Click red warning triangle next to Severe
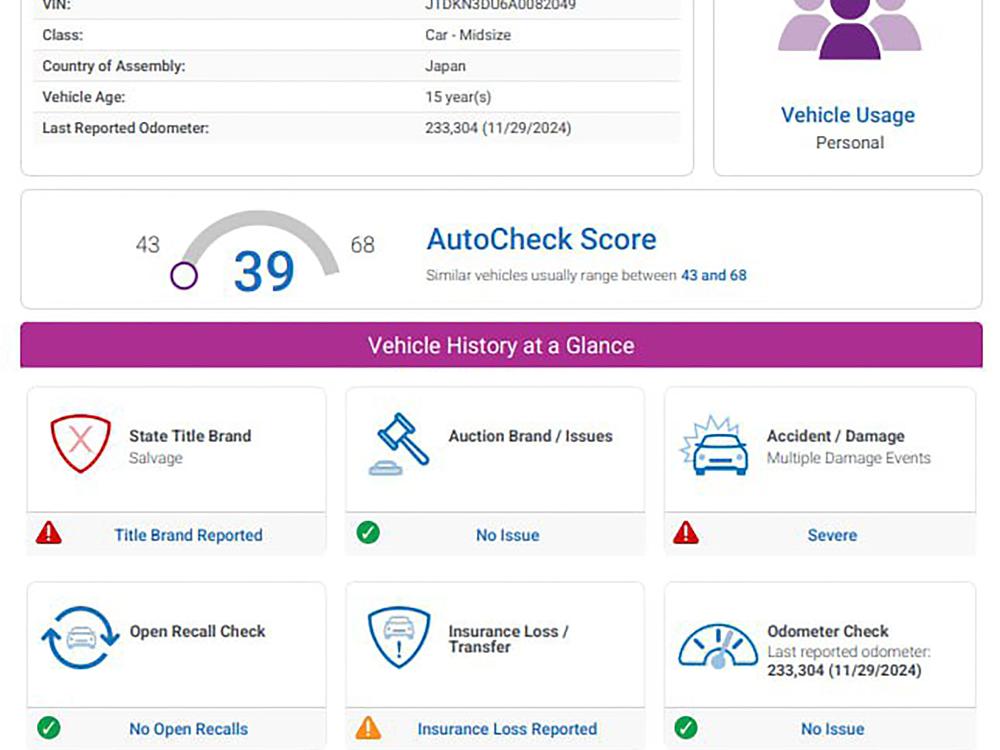The height and width of the screenshot is (750, 1000). click(x=686, y=533)
